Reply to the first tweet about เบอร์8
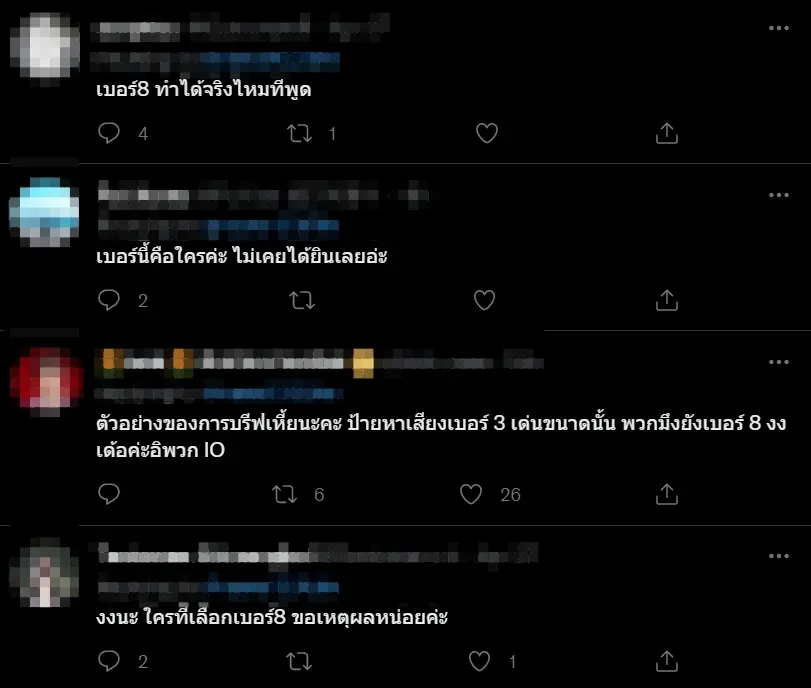The image size is (811, 688). click(x=109, y=133)
